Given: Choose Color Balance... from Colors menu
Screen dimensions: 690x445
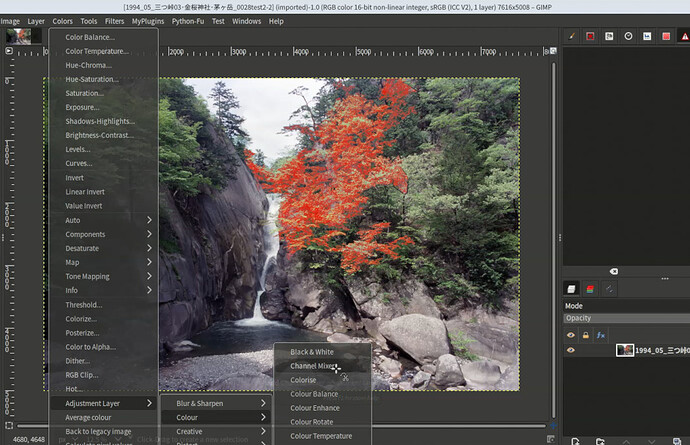Looking at the screenshot, I should [x=104, y=37].
